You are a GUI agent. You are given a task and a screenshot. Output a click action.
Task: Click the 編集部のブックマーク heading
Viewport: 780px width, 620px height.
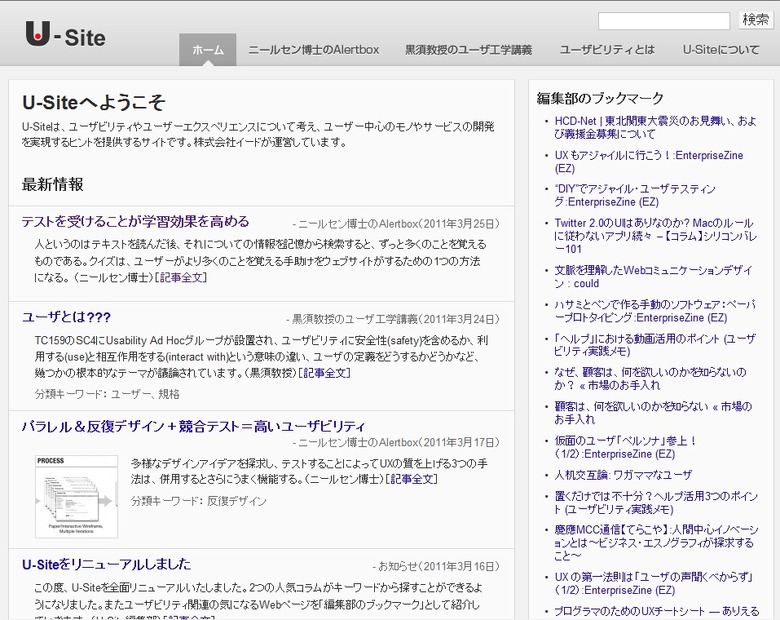click(x=600, y=98)
